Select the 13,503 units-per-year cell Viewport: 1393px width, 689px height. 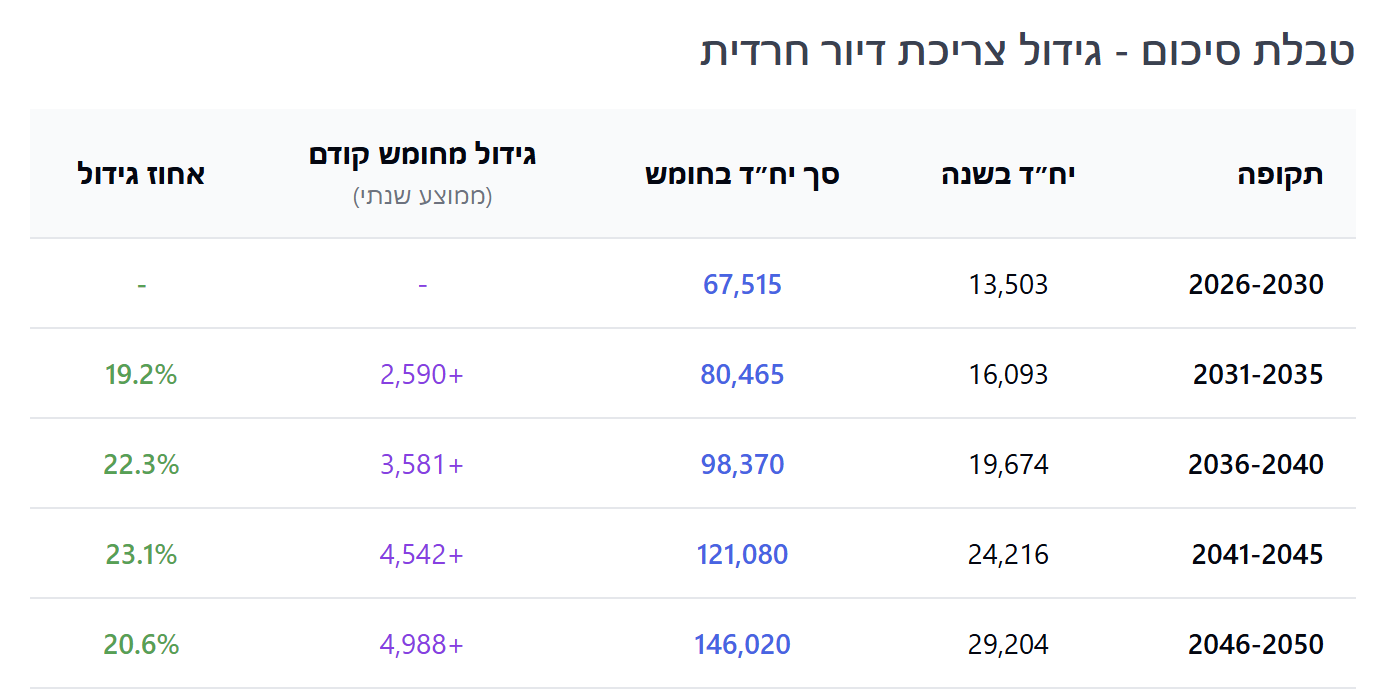(x=1008, y=285)
